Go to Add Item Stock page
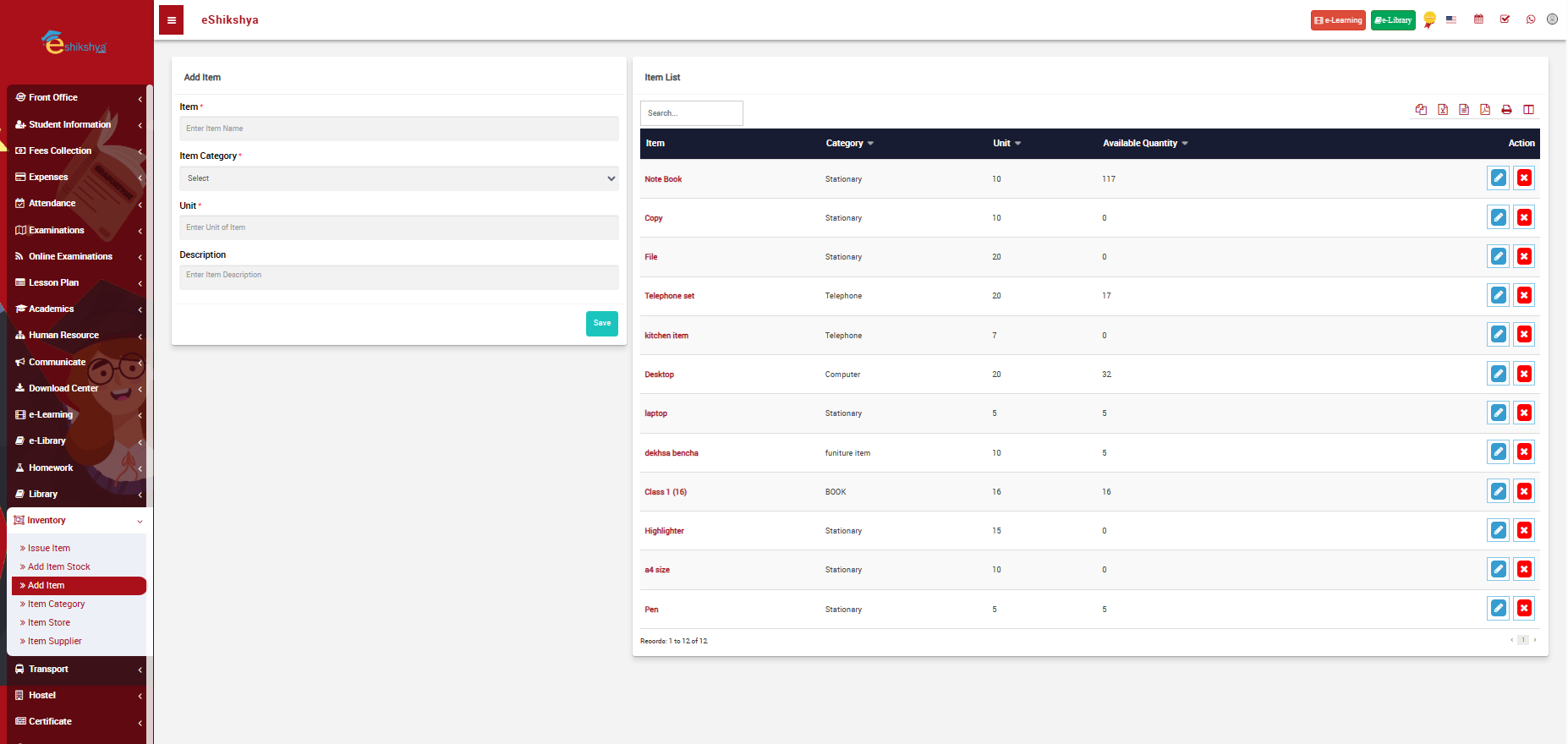The width and height of the screenshot is (1568, 744). point(58,567)
